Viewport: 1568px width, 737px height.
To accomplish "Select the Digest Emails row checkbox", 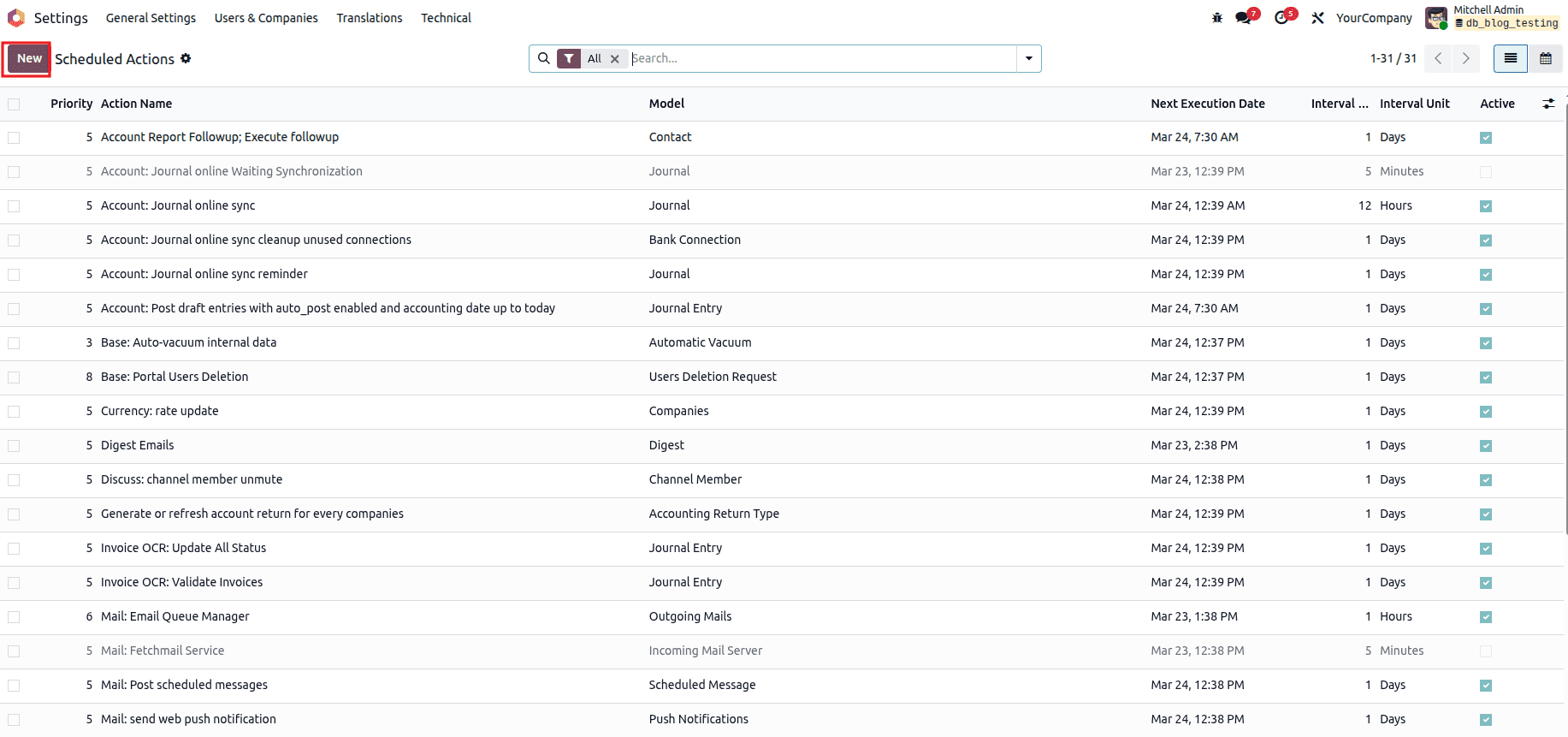I will pos(14,446).
